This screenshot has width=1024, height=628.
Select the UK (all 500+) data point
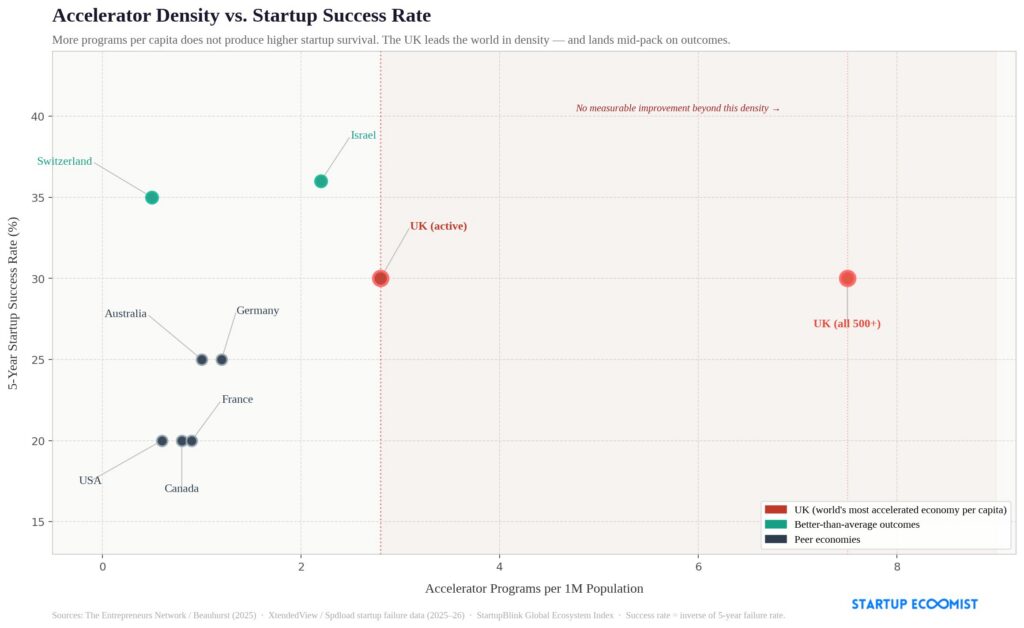(x=847, y=278)
